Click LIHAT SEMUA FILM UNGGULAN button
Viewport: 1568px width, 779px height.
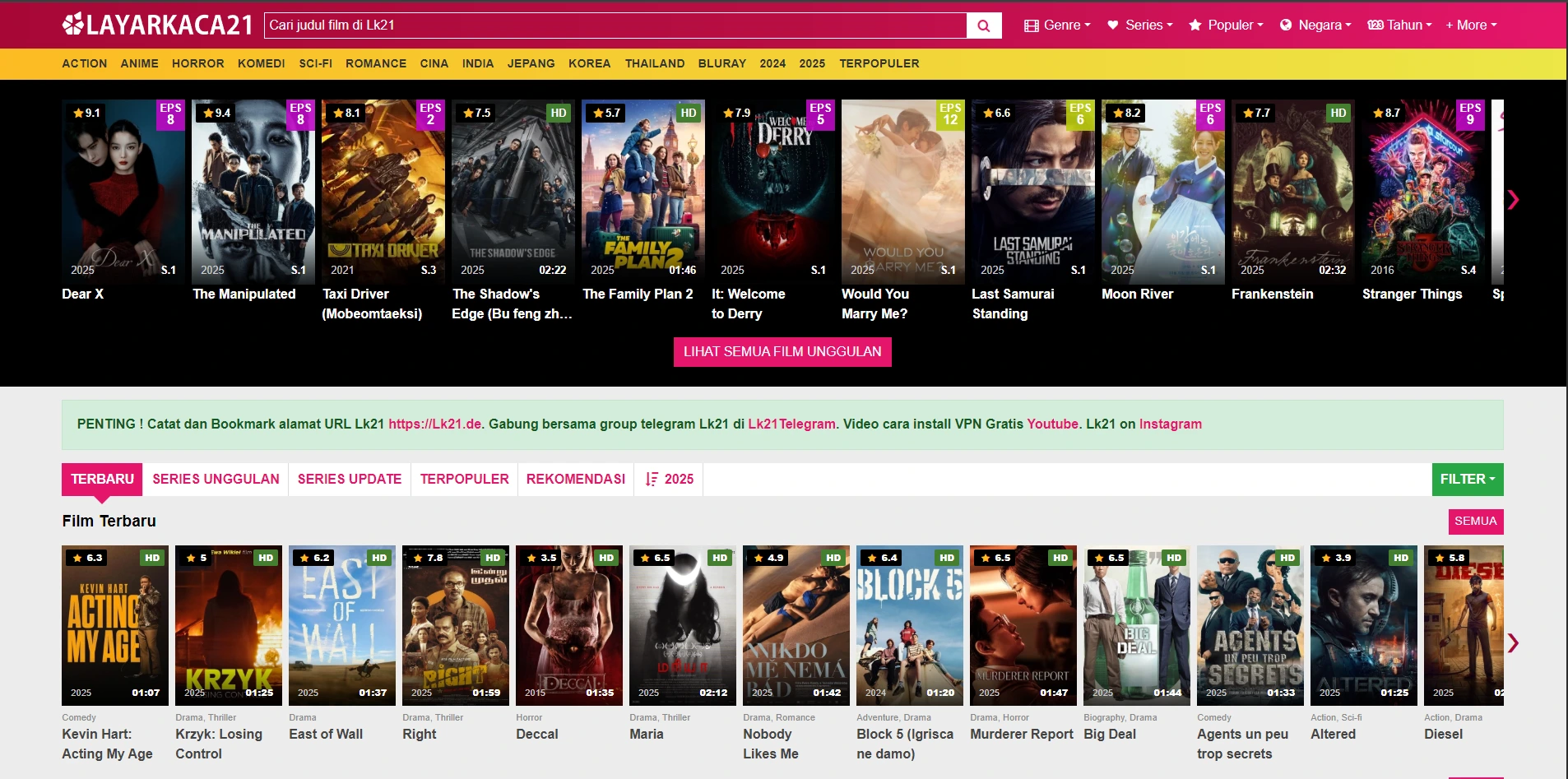(x=782, y=351)
